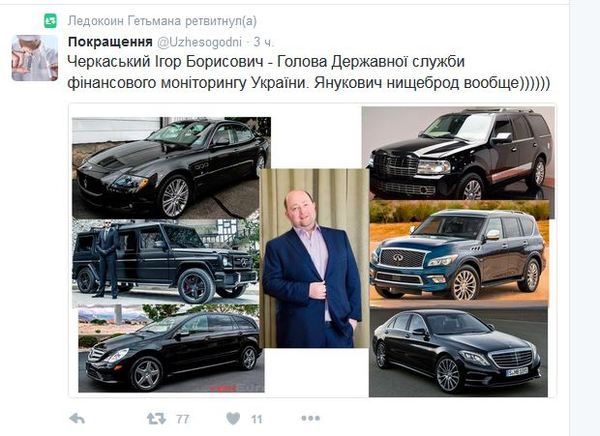Image resolution: width=600 pixels, height=436 pixels.
Task: View the likes count 11
Action: point(257,419)
